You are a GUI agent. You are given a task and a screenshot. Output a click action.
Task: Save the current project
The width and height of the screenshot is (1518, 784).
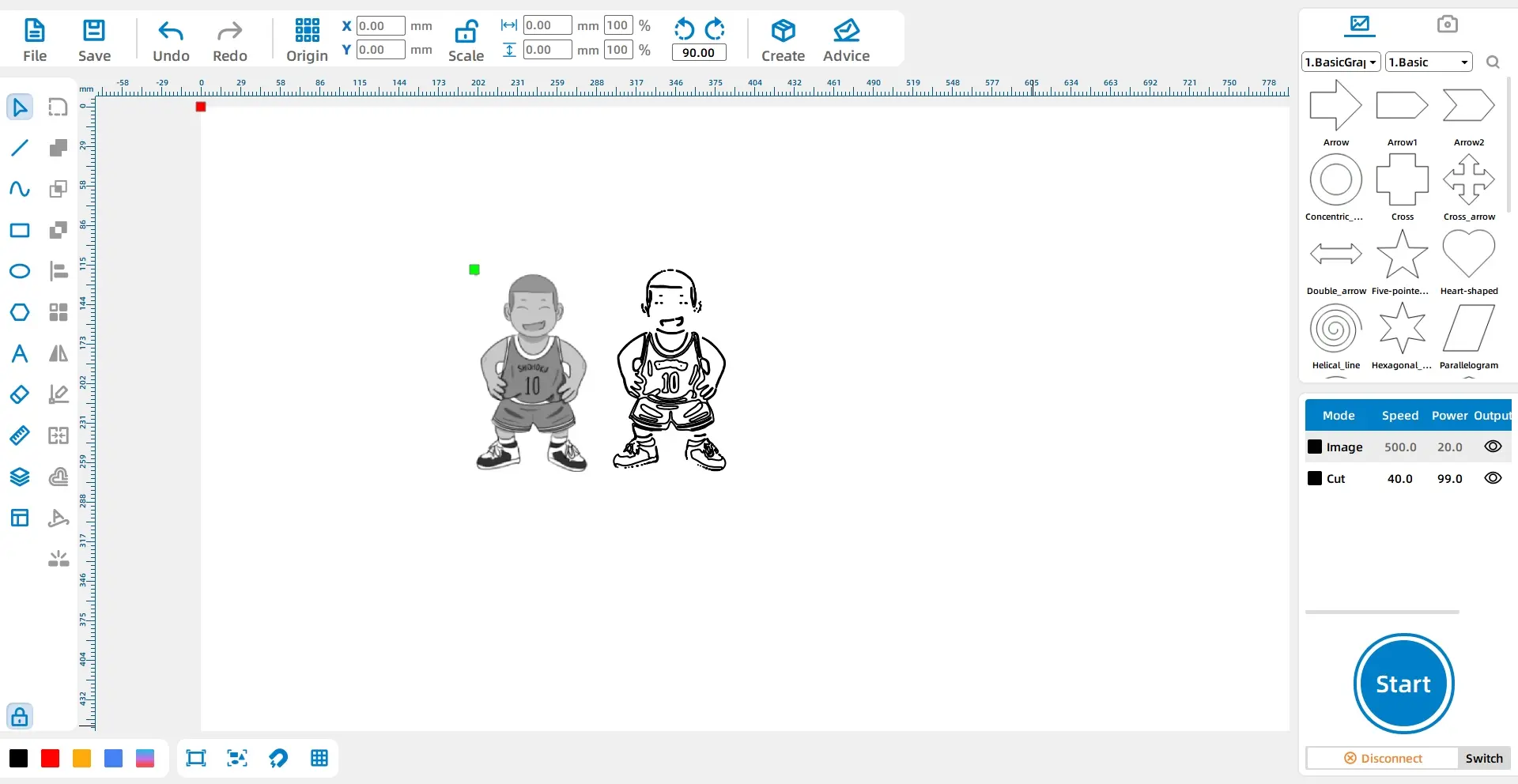[x=94, y=40]
